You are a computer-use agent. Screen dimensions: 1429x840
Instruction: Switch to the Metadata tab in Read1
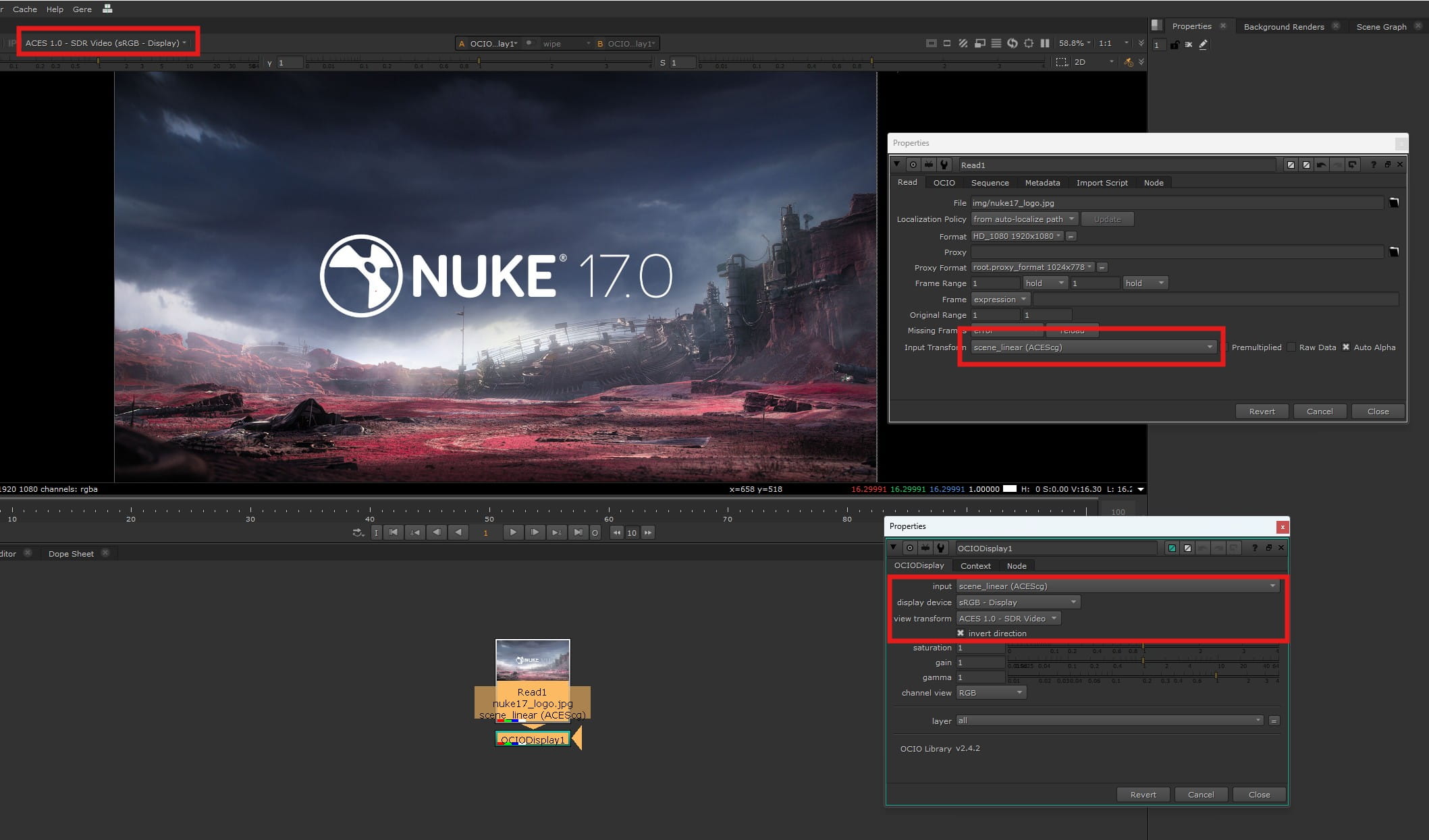pos(1042,183)
